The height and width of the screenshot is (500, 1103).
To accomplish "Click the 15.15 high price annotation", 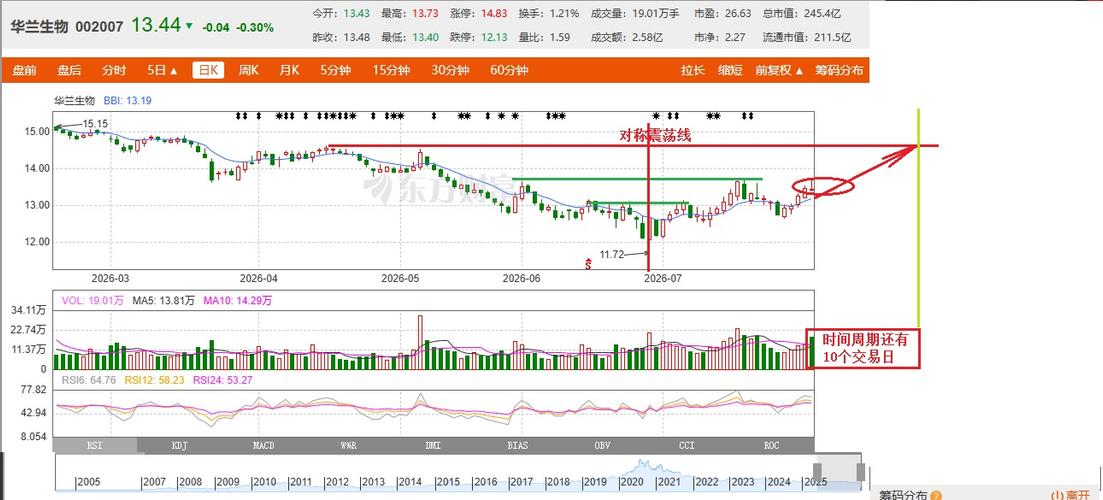I will [95, 124].
